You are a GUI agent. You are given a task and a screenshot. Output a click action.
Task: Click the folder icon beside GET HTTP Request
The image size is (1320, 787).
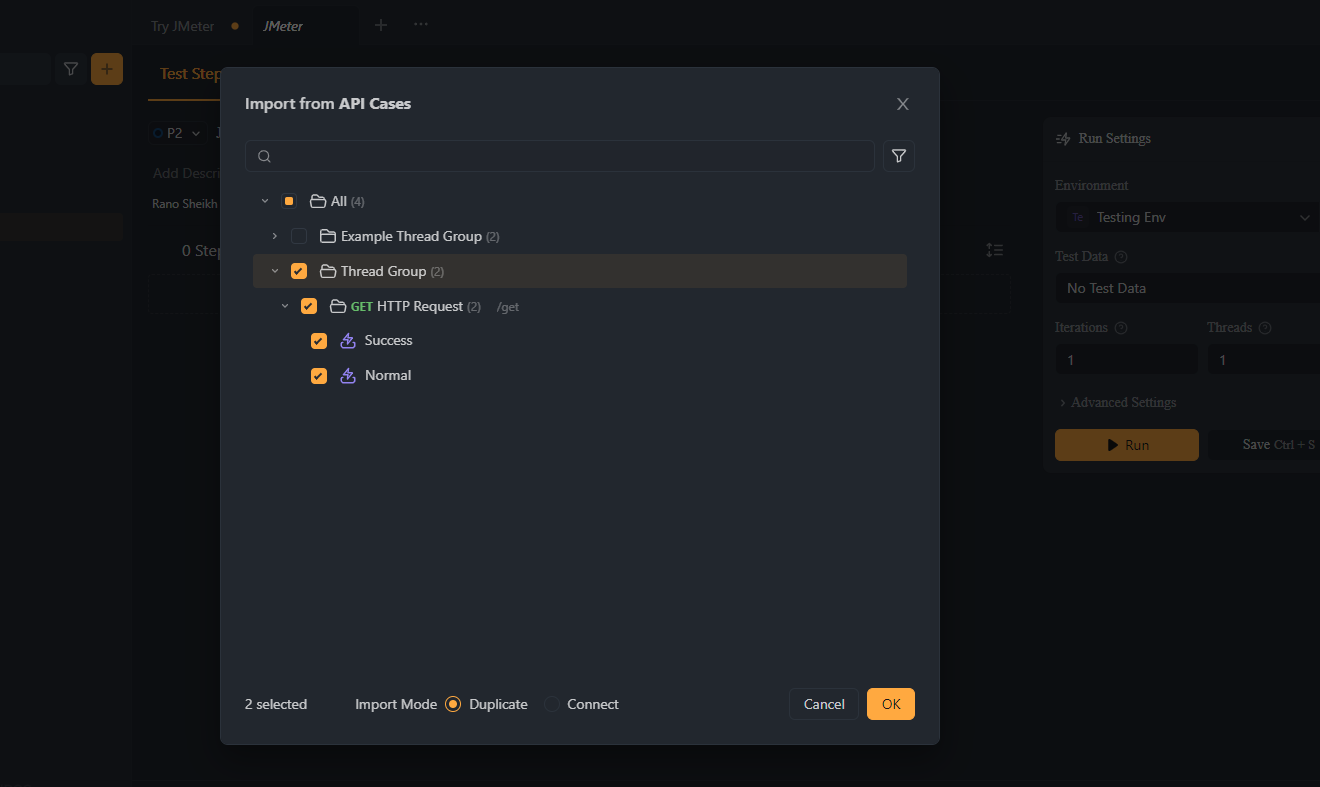(x=338, y=306)
